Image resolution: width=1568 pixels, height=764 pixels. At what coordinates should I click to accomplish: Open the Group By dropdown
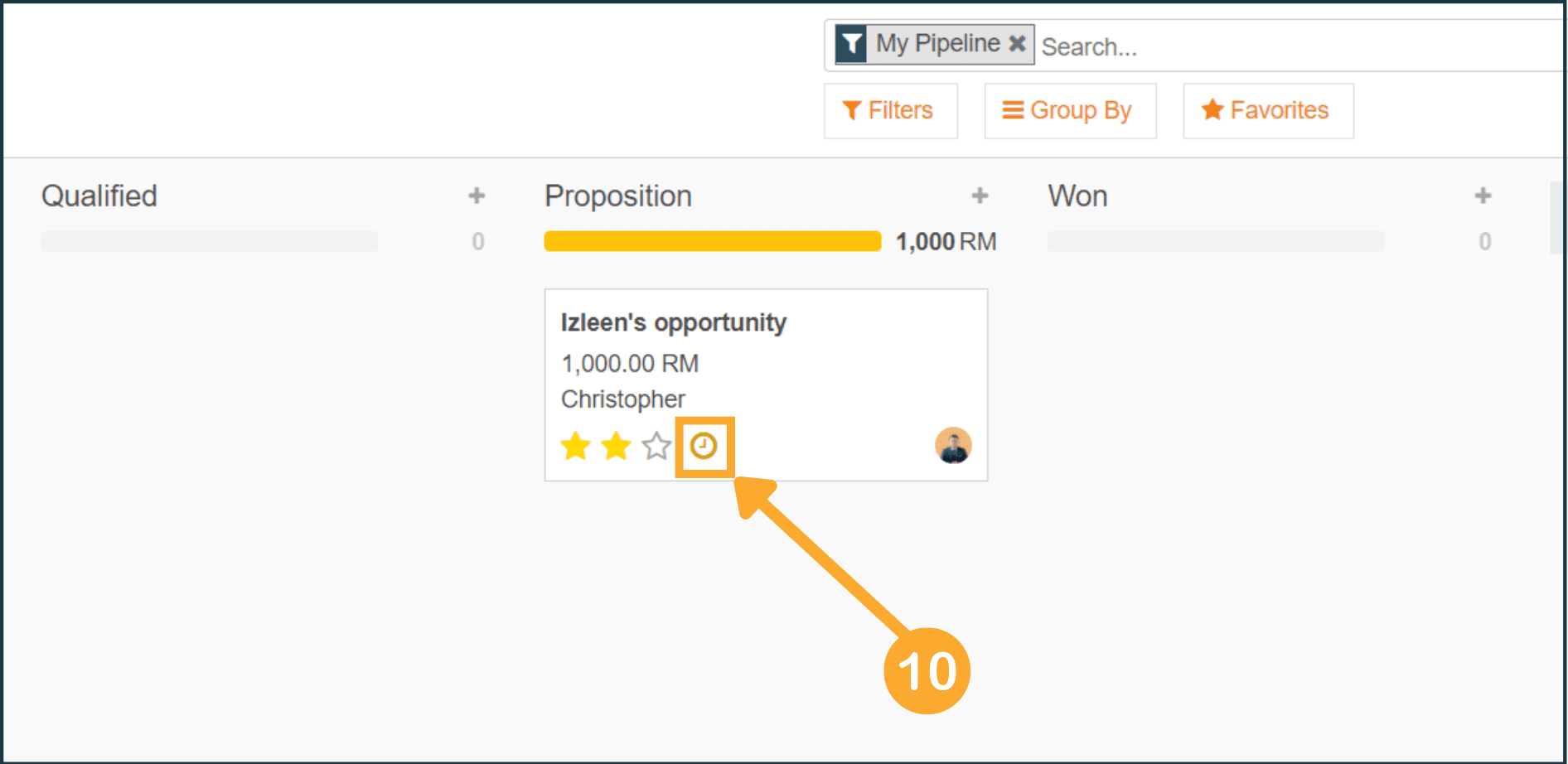[x=1069, y=110]
